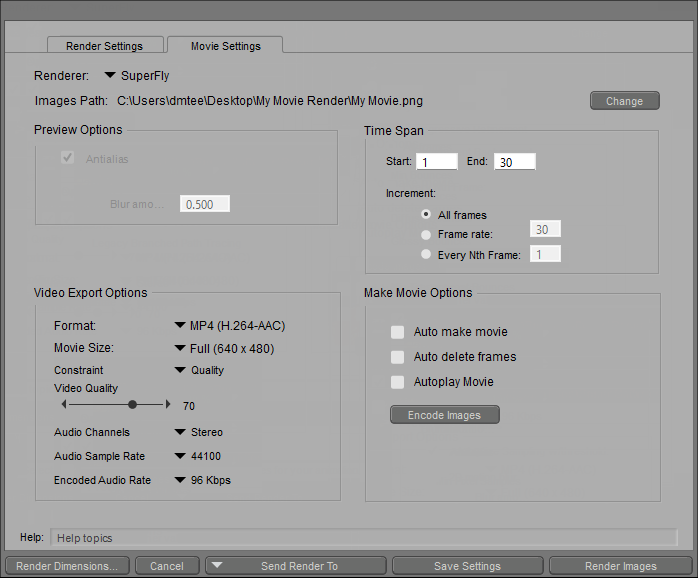This screenshot has width=698, height=578.
Task: Enable the Autoplay Movie checkbox
Action: (x=397, y=382)
